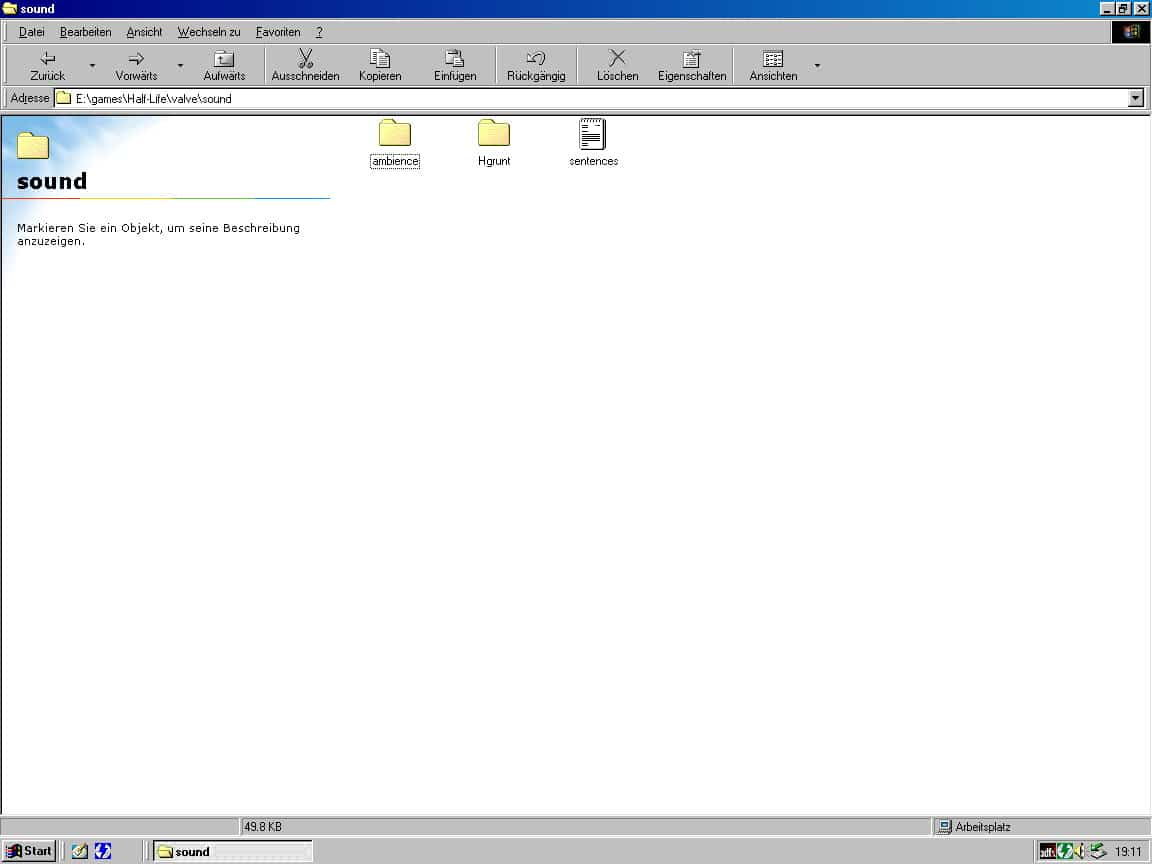The height and width of the screenshot is (864, 1152).
Task: Open the Vorwärts history dropdown arrow
Action: (x=180, y=65)
